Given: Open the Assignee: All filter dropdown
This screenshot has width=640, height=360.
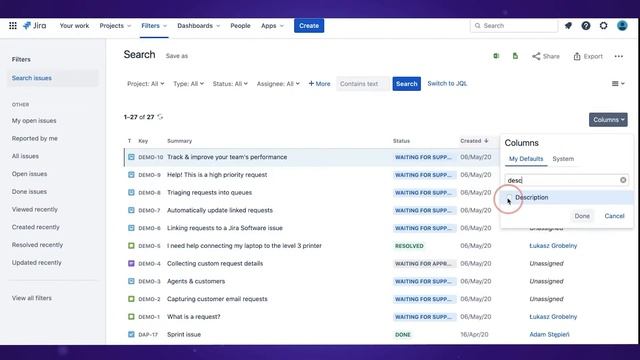Looking at the screenshot, I should pyautogui.click(x=278, y=84).
